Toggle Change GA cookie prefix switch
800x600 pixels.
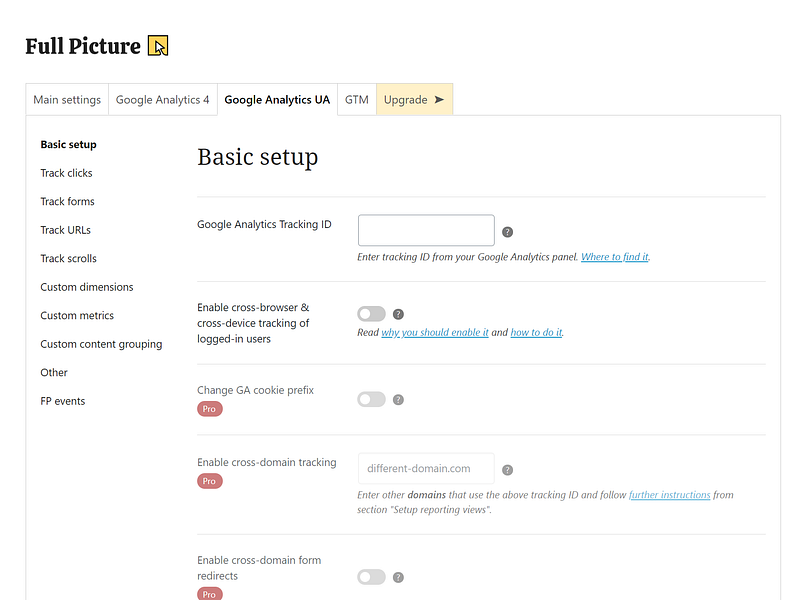click(x=371, y=399)
